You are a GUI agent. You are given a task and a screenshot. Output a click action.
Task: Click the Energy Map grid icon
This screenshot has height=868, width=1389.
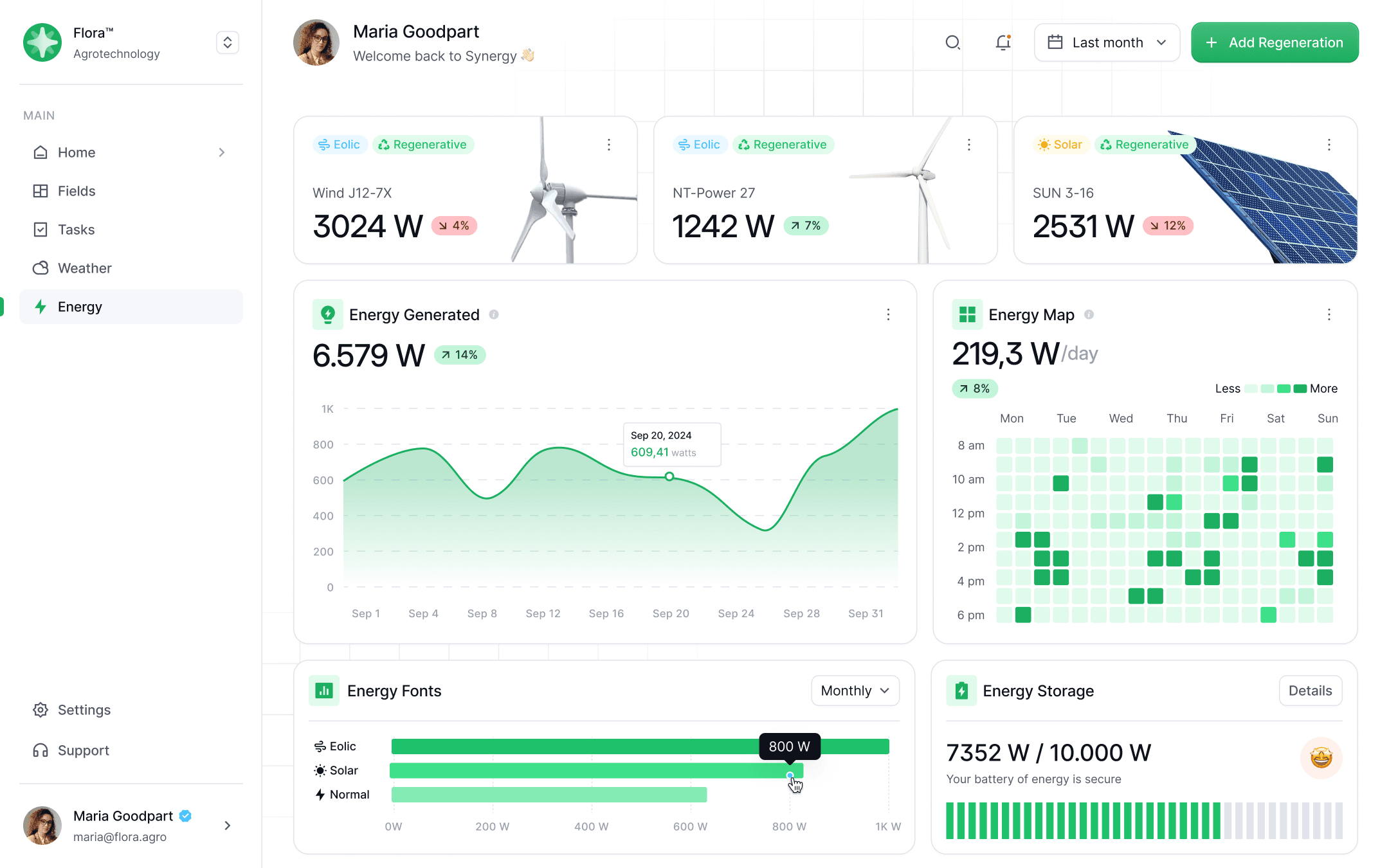click(x=967, y=314)
